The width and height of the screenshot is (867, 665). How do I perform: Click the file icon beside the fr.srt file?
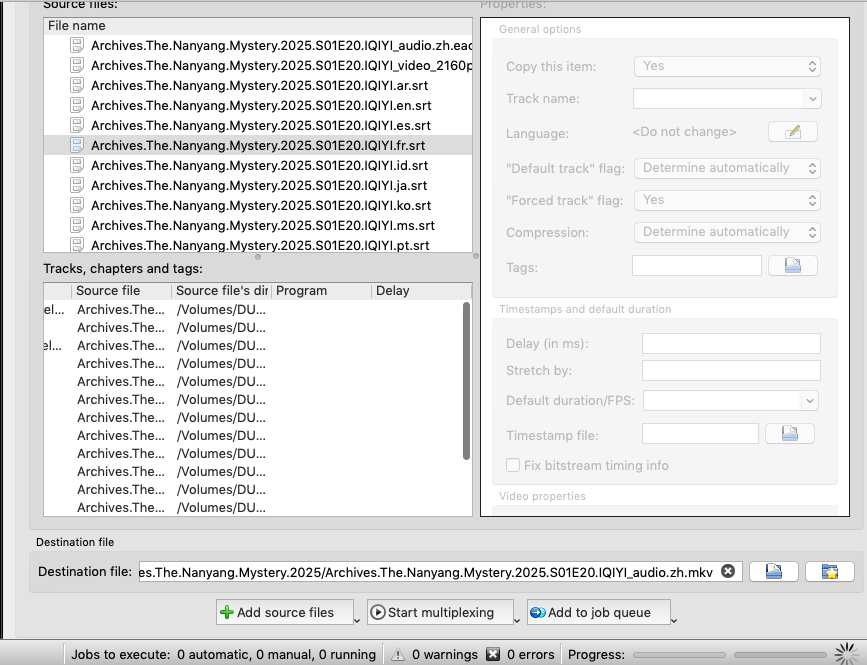pyautogui.click(x=77, y=145)
